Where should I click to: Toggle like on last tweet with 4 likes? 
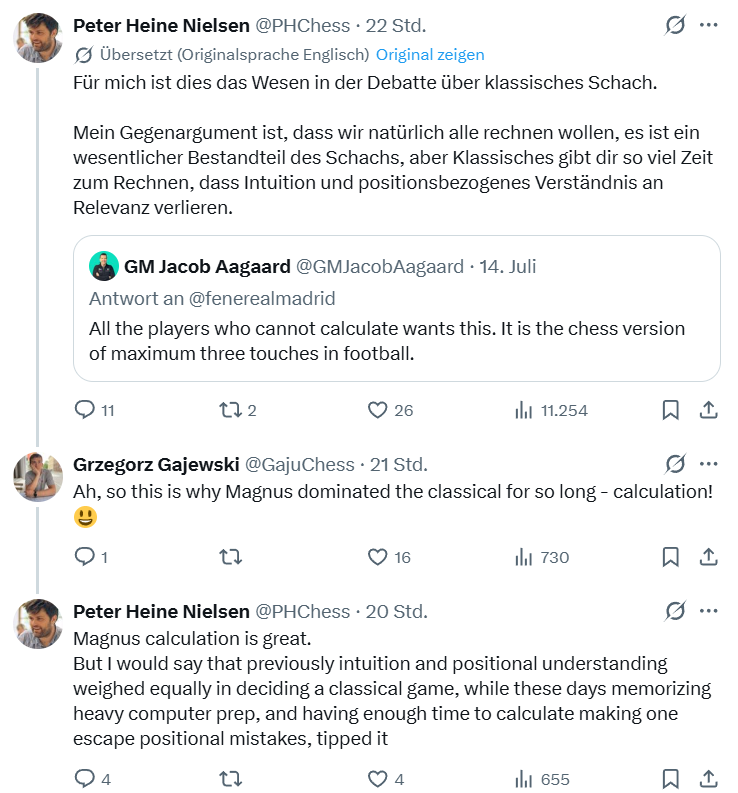pos(385,779)
